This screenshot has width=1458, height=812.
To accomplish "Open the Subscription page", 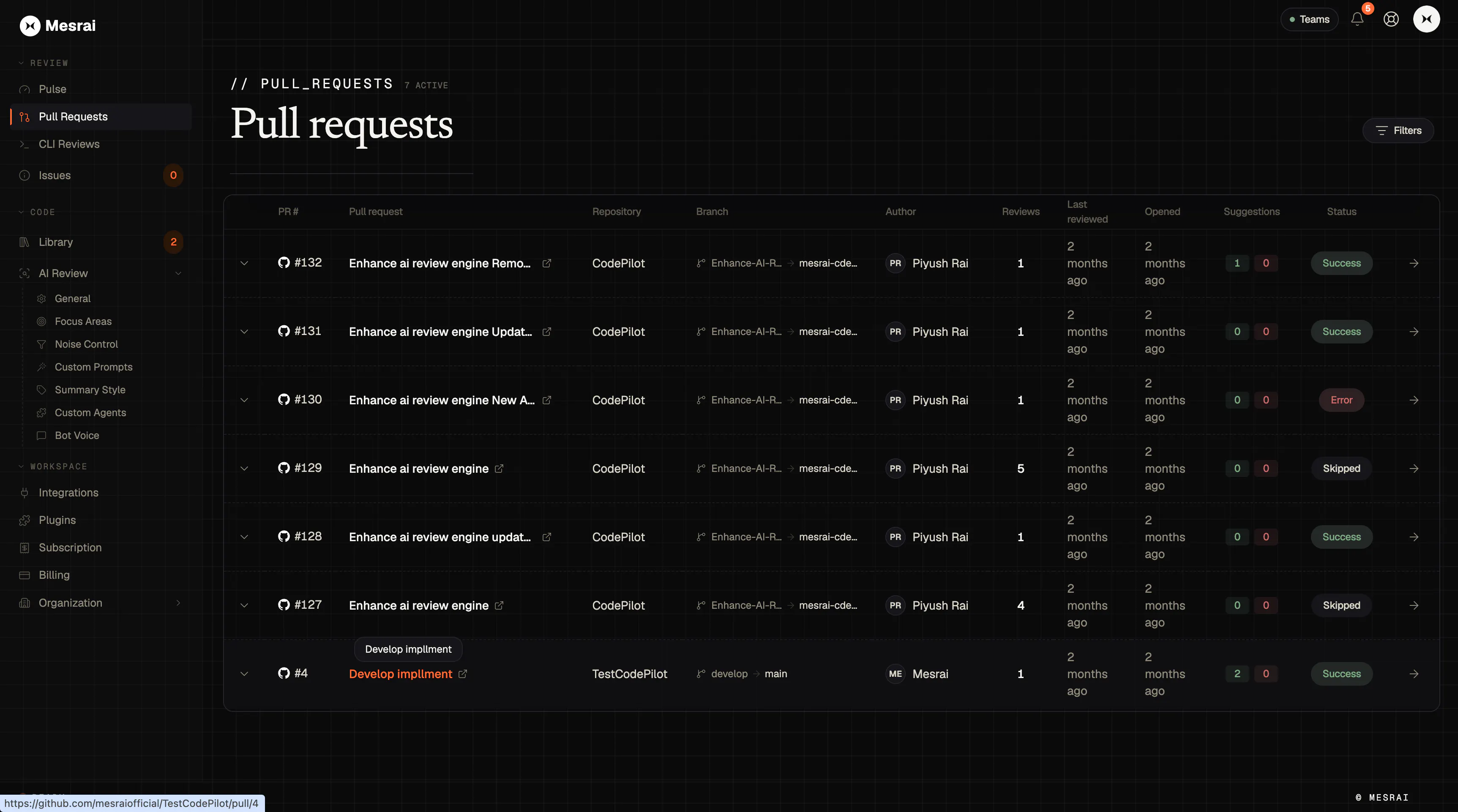I will click(101, 548).
